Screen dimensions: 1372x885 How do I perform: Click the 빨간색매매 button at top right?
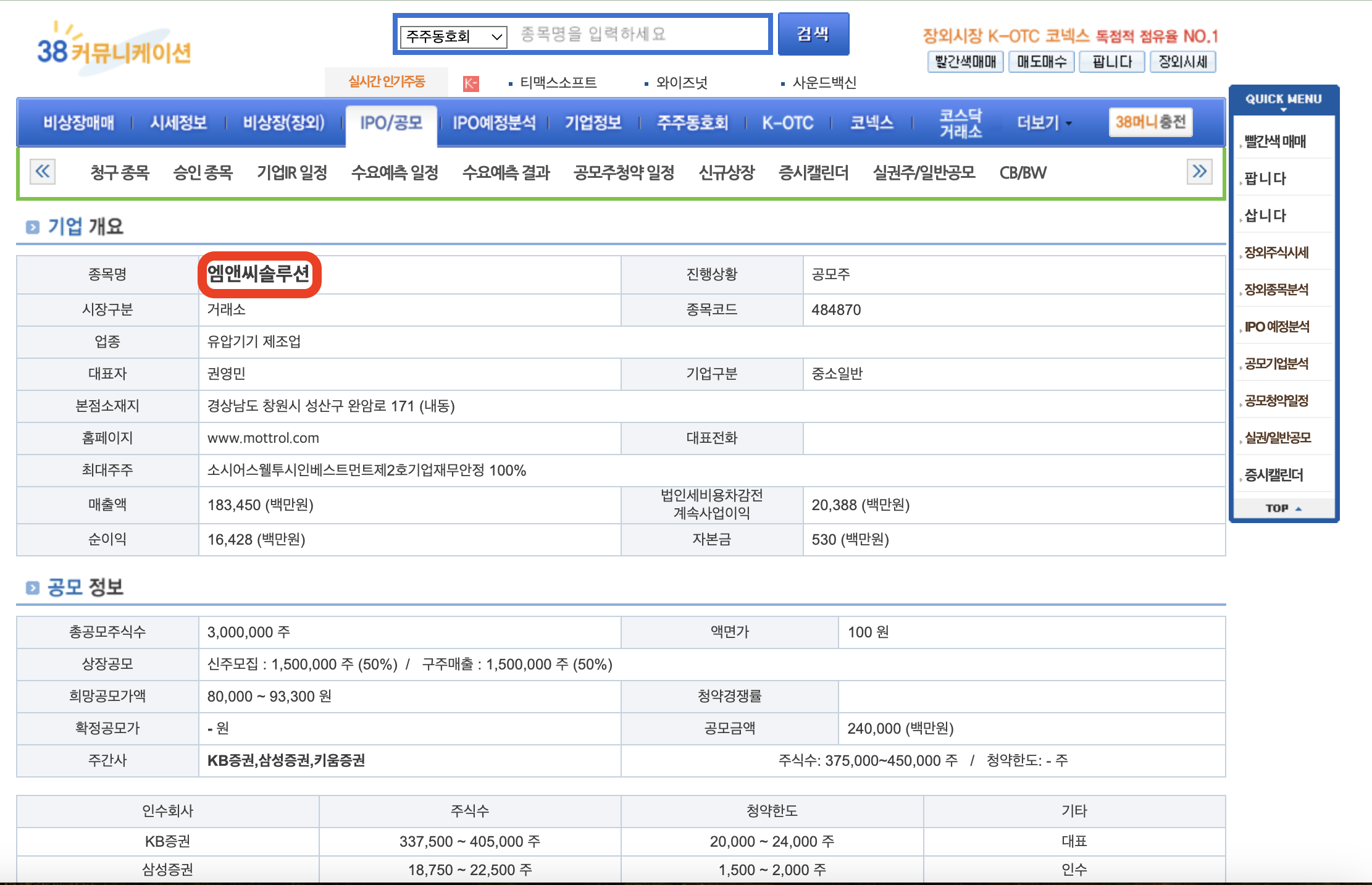(966, 62)
